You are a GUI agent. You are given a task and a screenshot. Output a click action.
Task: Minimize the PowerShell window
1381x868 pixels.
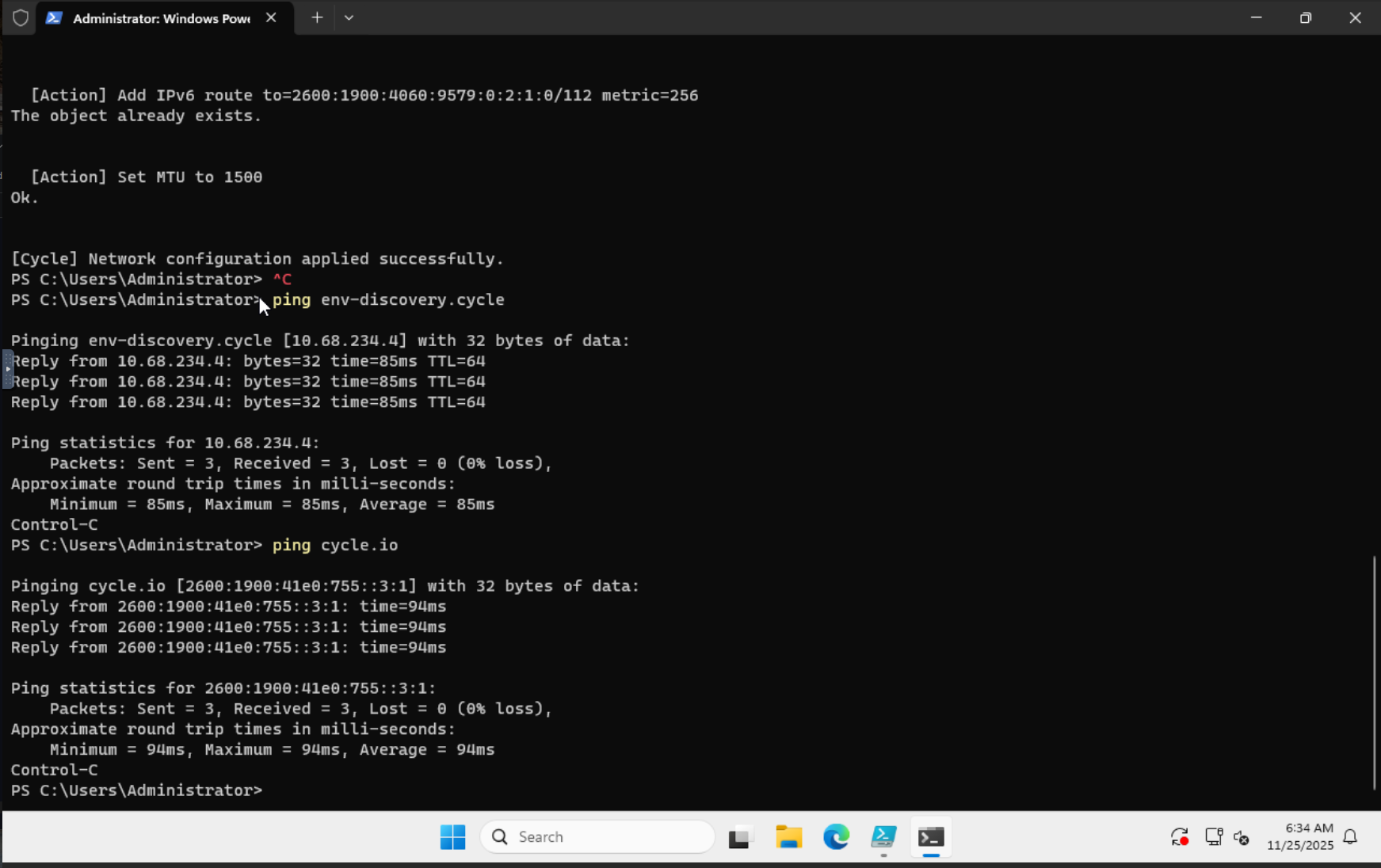(1256, 17)
